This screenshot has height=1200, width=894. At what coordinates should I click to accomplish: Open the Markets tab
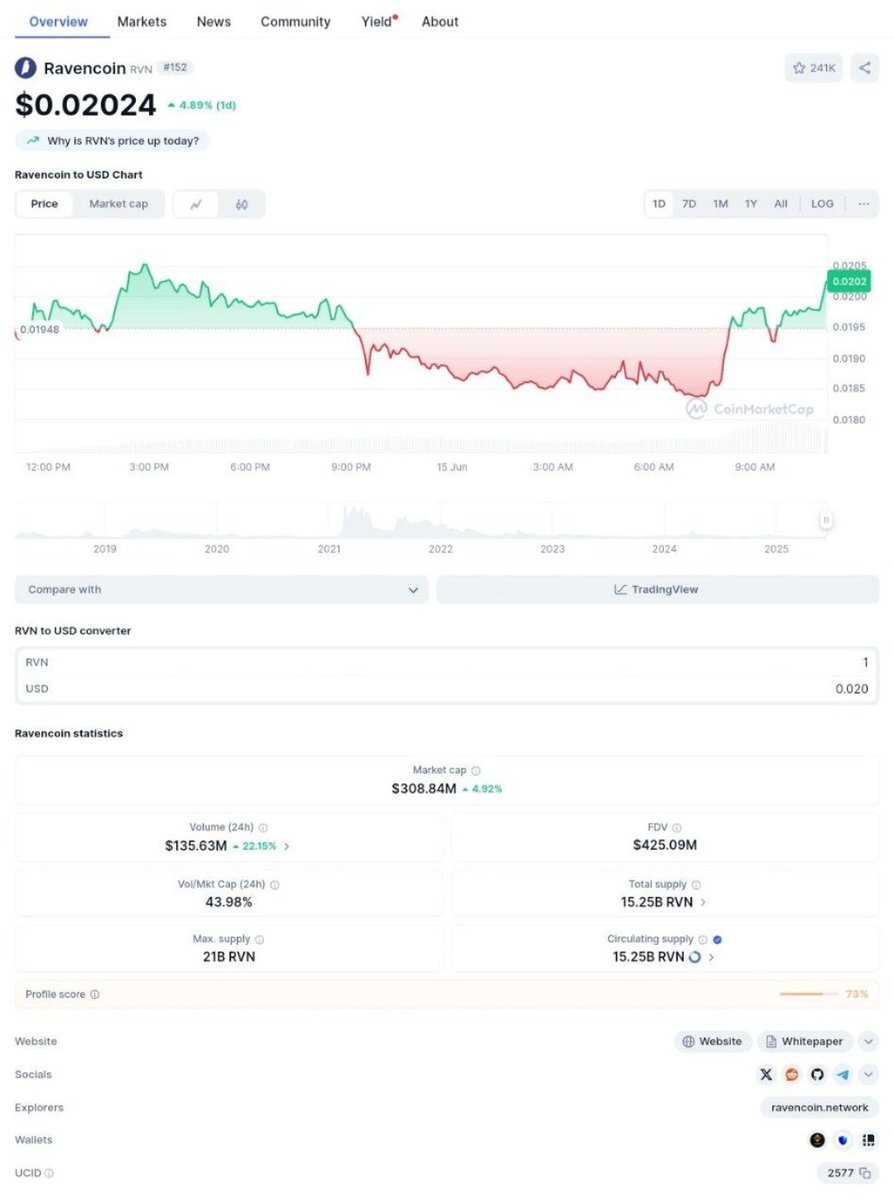(142, 21)
